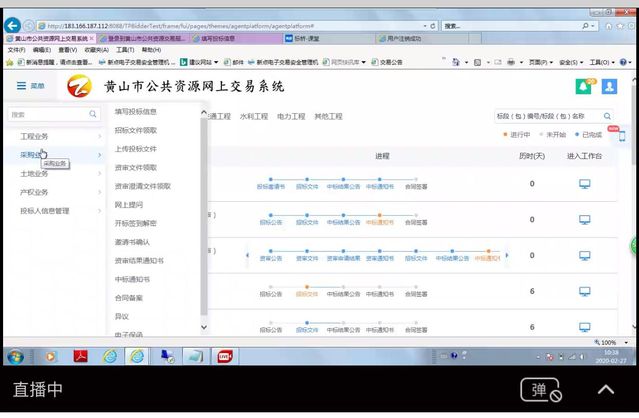Expand the 投标人信息管理 sidebar item
Screen dimensions: 639x418
point(45,211)
